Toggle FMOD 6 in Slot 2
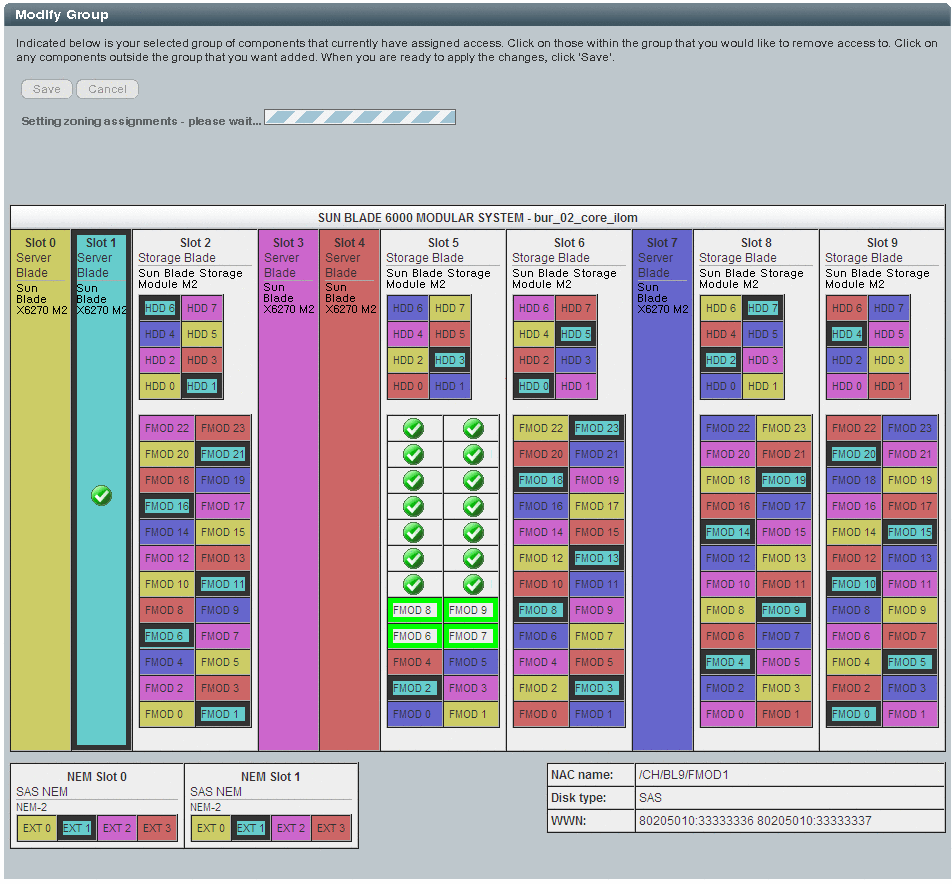 pyautogui.click(x=167, y=636)
